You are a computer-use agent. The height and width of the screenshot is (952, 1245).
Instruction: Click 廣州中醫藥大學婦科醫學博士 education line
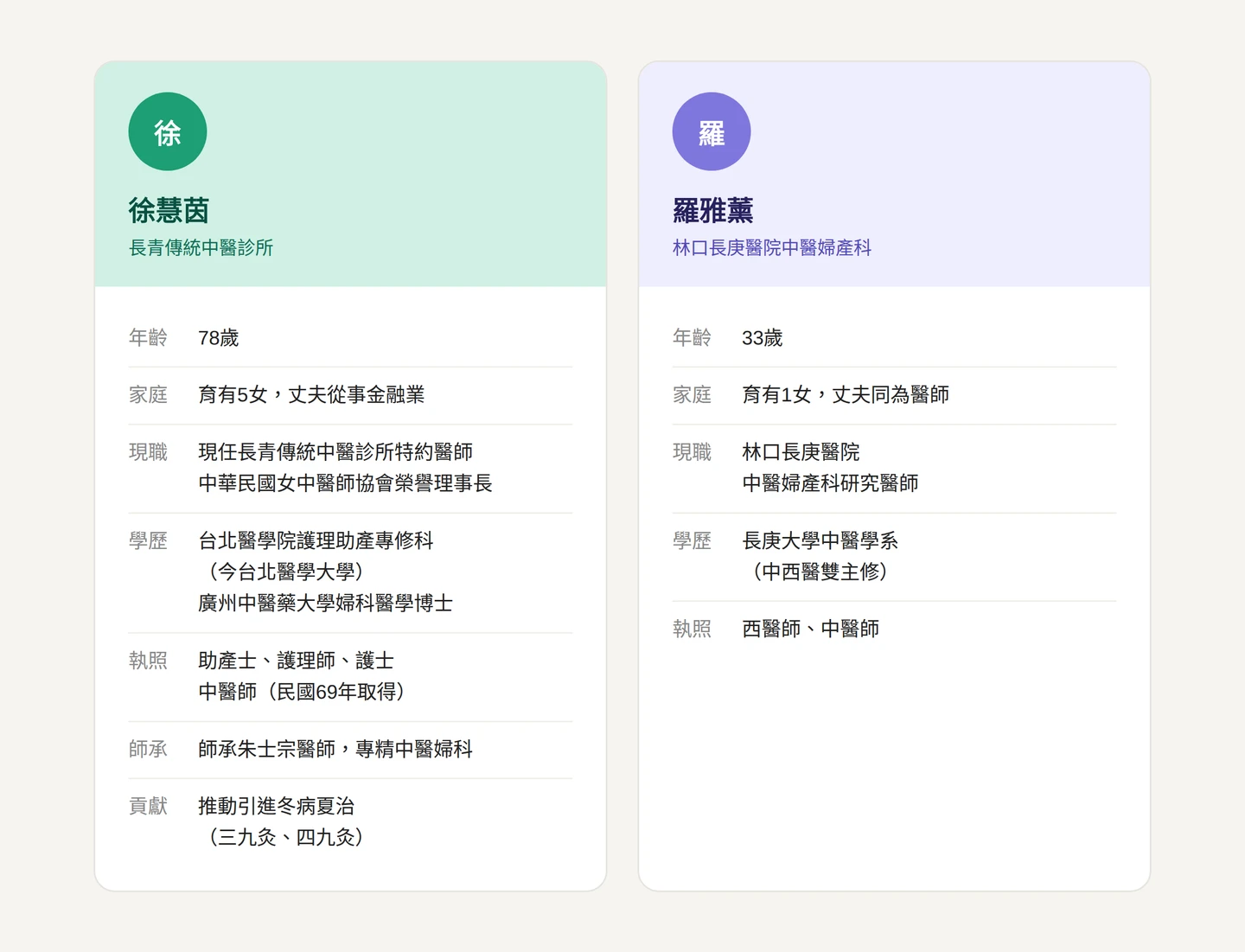325,604
